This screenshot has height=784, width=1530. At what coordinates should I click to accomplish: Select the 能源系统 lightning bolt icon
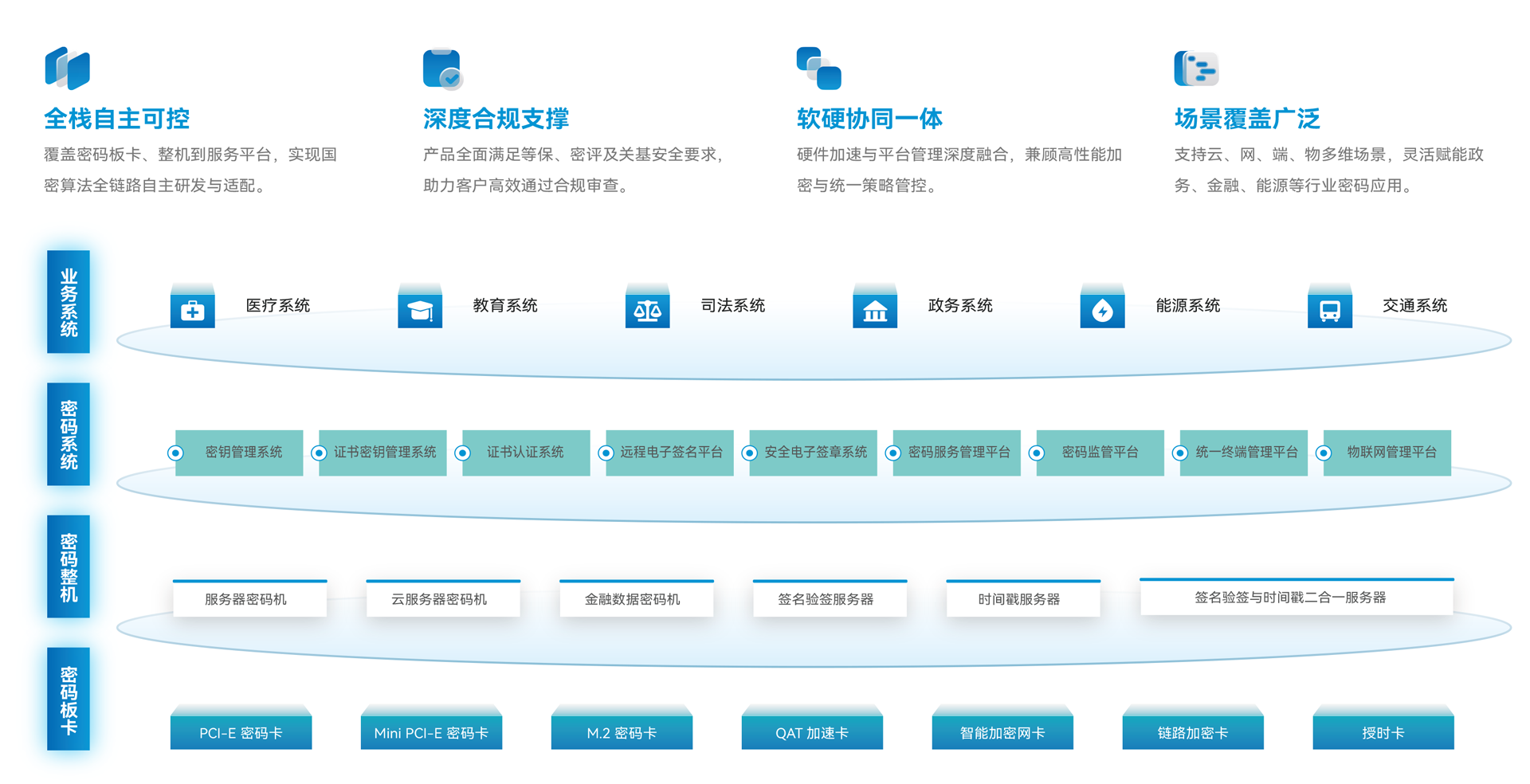point(1102,308)
